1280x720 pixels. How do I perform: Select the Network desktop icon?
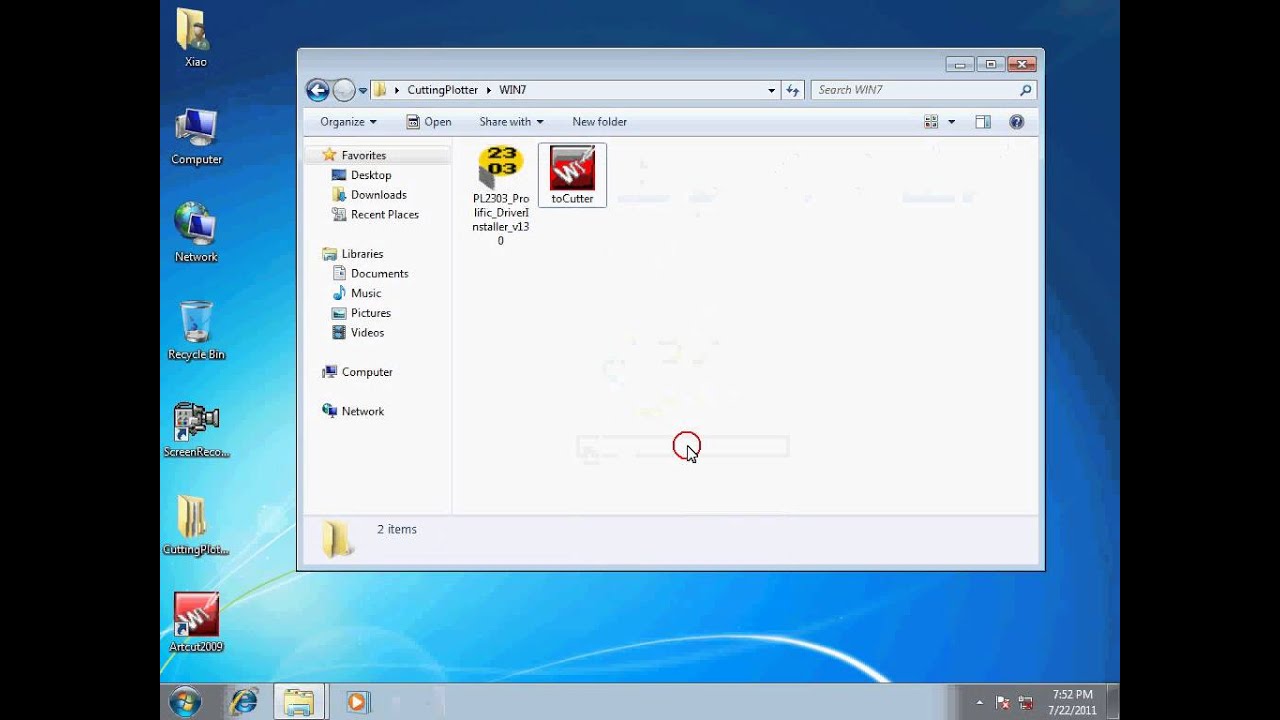[196, 232]
